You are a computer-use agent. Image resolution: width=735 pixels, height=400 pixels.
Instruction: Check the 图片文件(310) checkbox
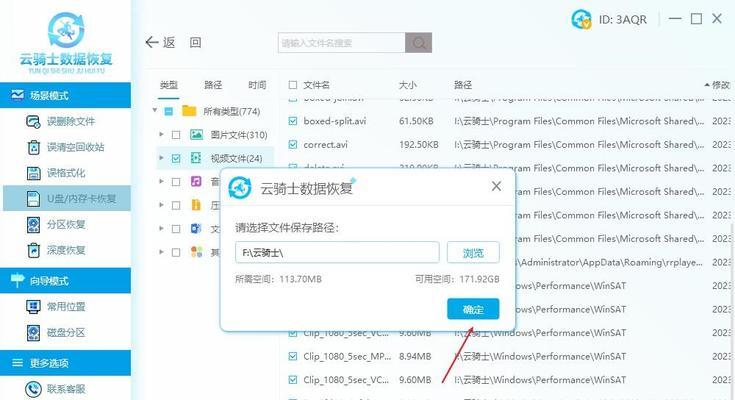(176, 135)
